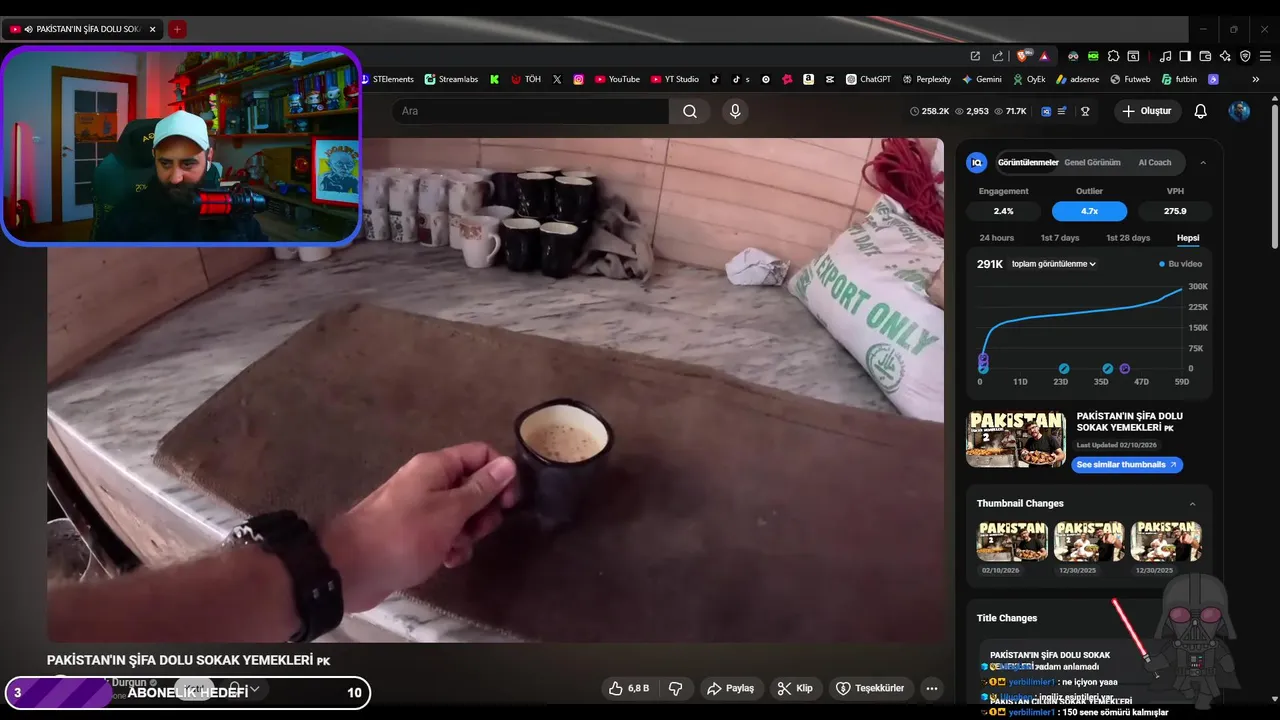Click the YouTube search magnifier button
Viewport: 1280px width, 720px height.
click(690, 111)
